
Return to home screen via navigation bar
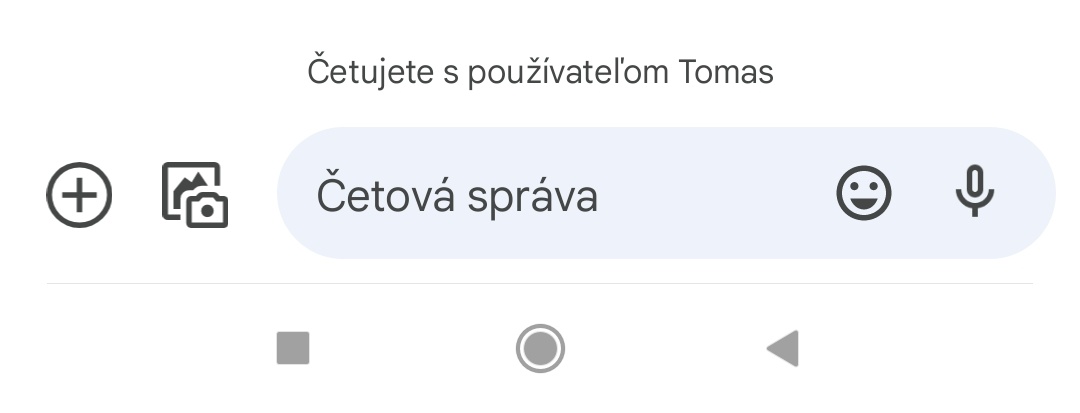coord(540,348)
